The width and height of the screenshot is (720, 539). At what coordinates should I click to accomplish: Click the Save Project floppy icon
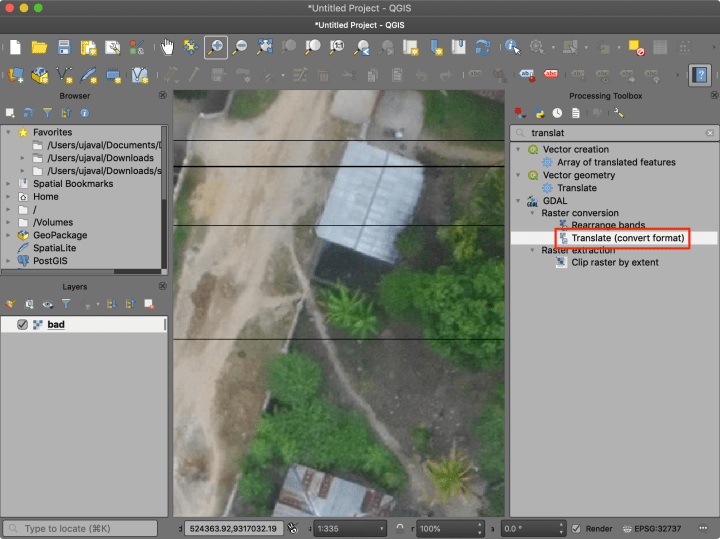tap(64, 47)
